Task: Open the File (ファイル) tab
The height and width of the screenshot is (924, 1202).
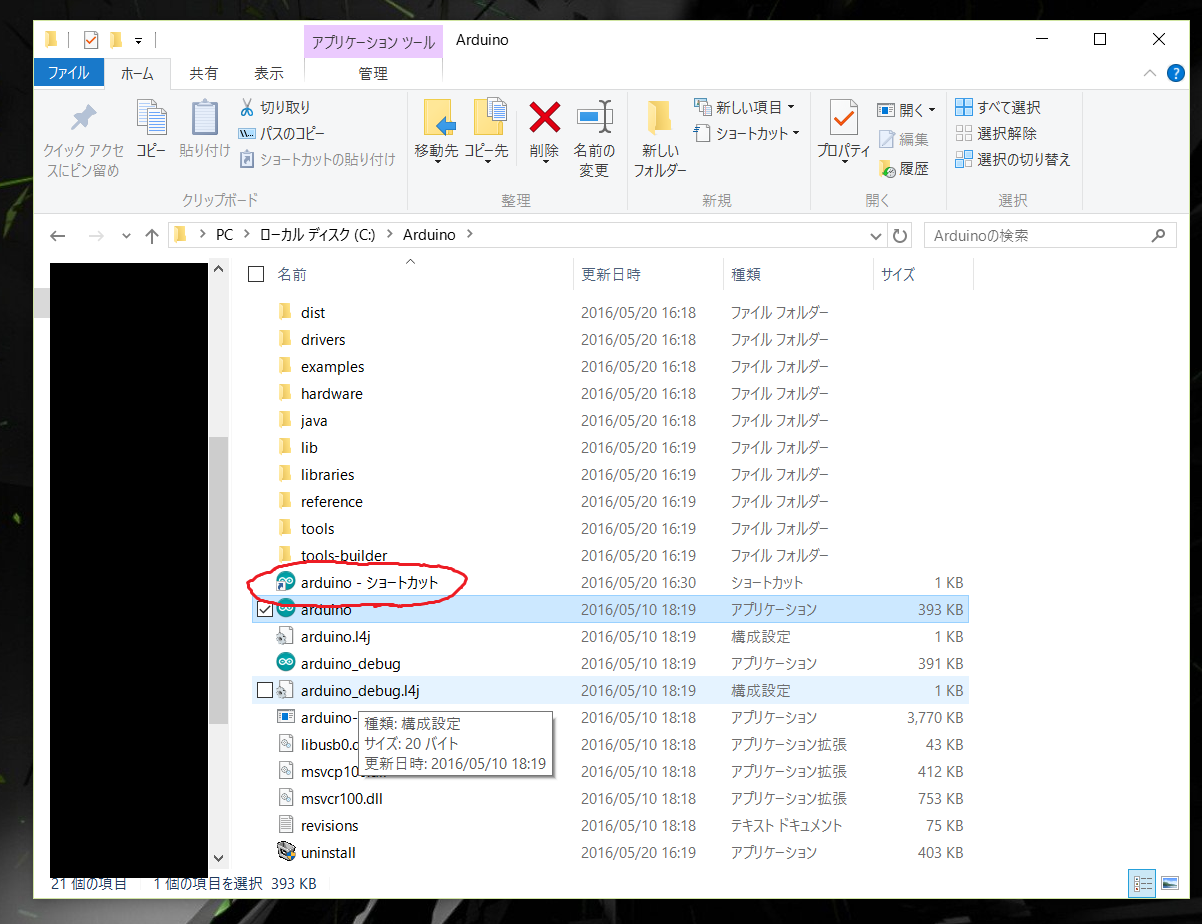Action: 69,73
